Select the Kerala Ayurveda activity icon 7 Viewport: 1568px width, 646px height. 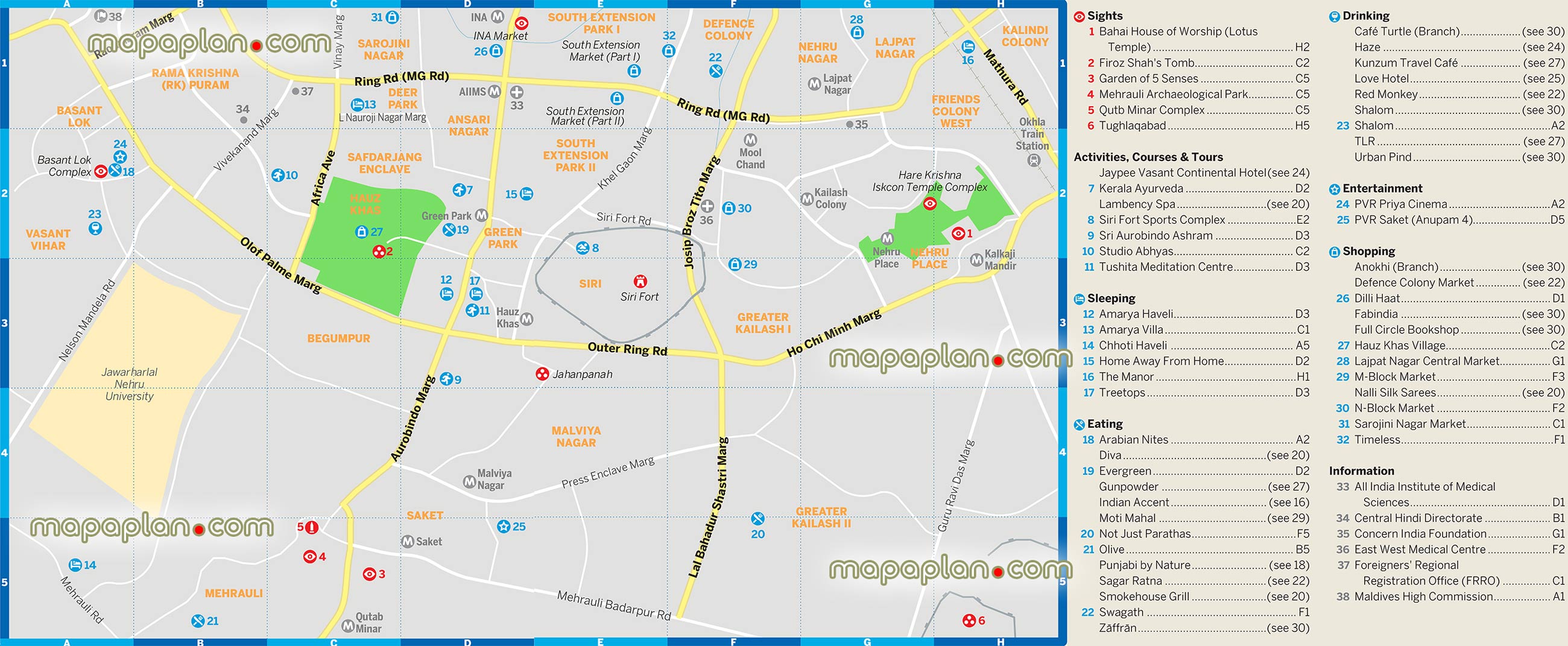pos(459,190)
